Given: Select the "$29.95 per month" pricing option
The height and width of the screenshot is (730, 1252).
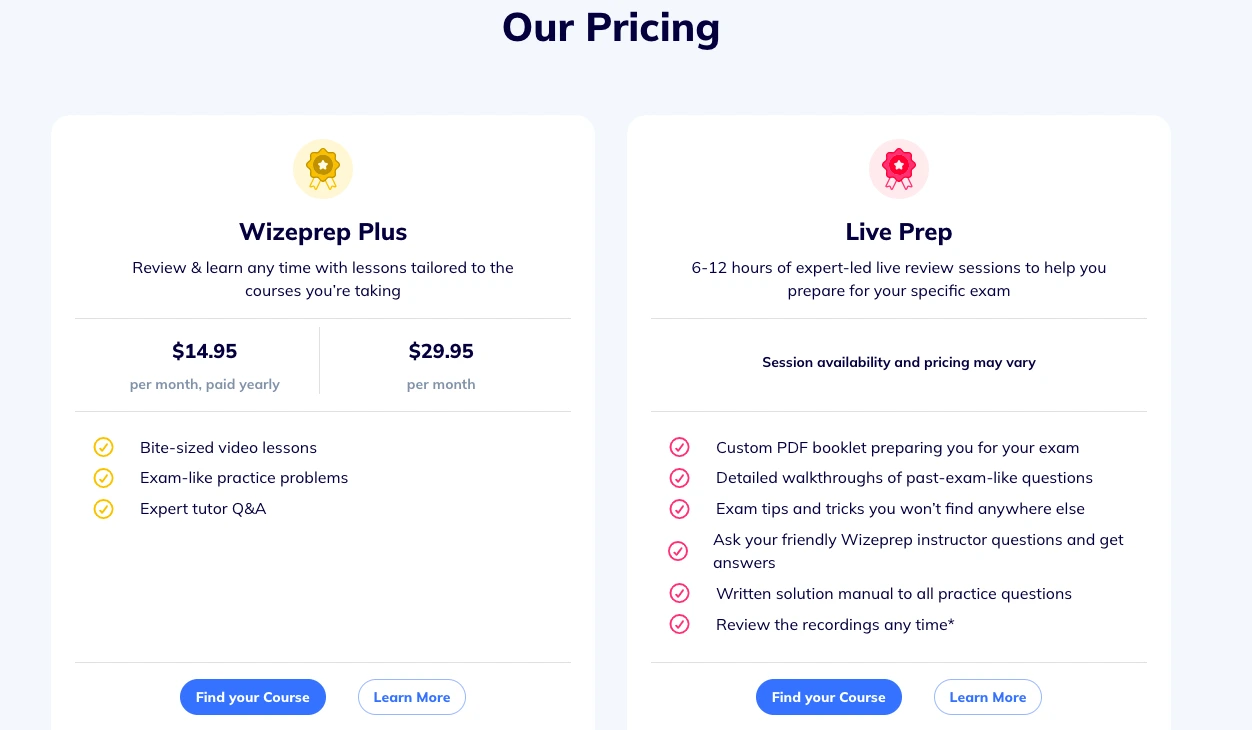Looking at the screenshot, I should (441, 364).
